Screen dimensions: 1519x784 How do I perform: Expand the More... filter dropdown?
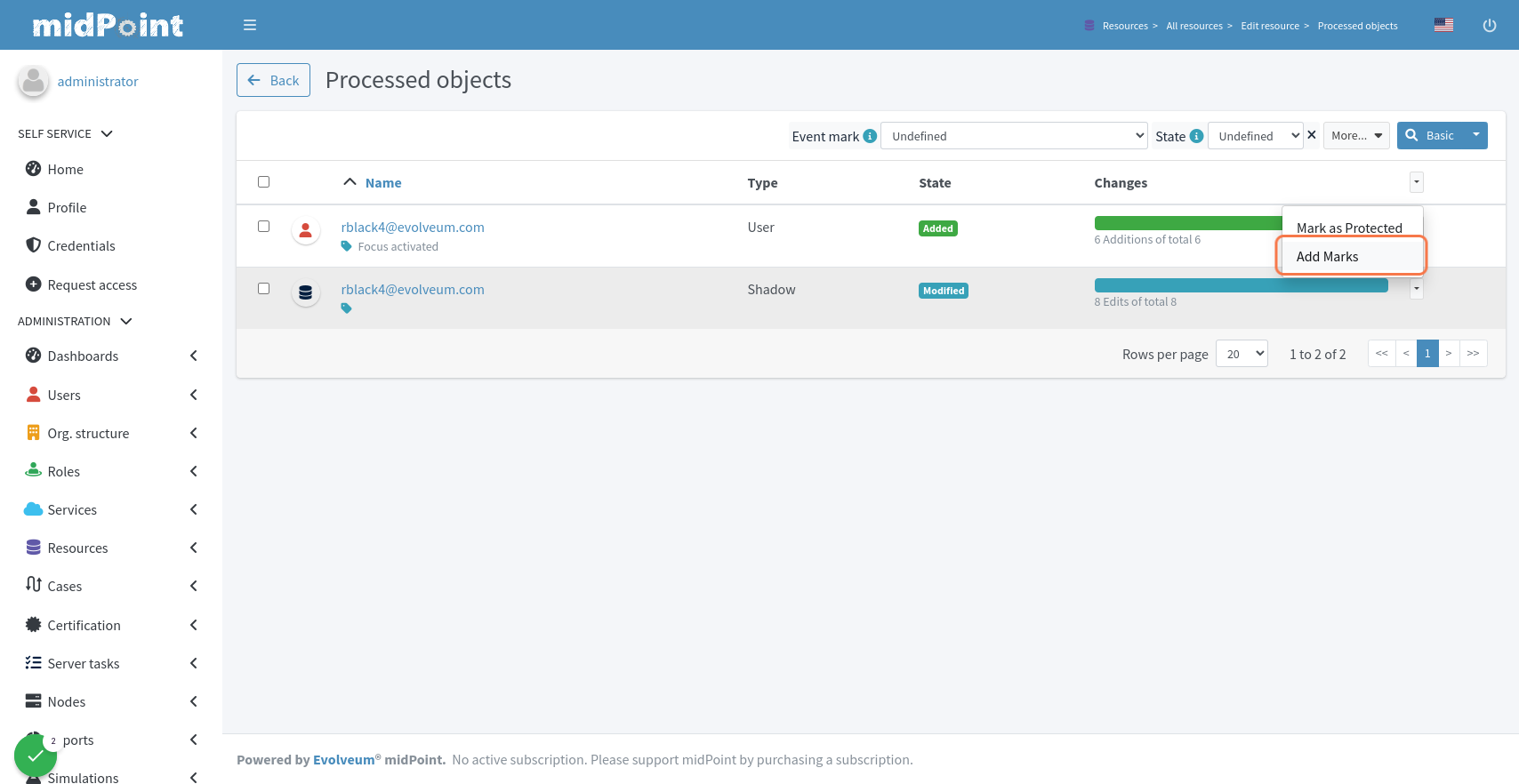click(1356, 136)
